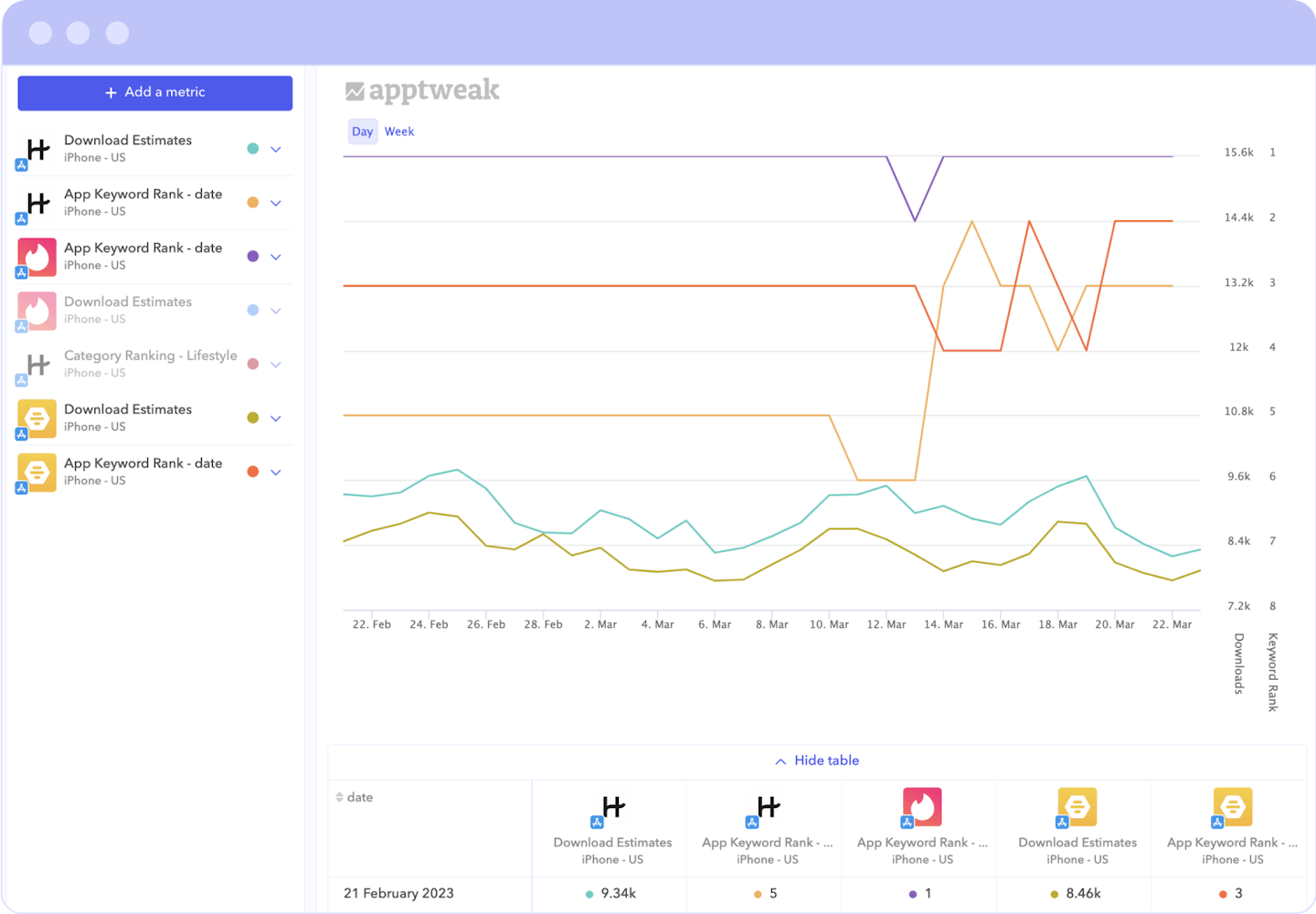Screen dimensions: 1316x914
Task: Click the Tinder icon in the table header
Action: pos(921,807)
